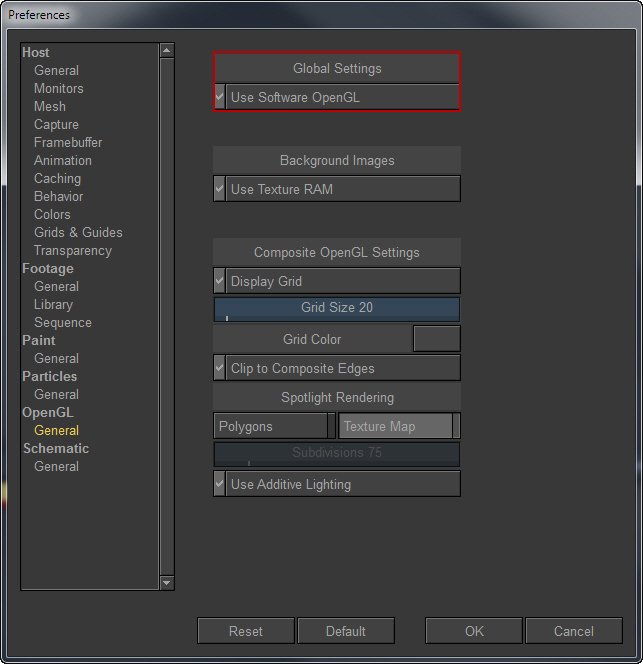Select the Particles category heading
This screenshot has height=664, width=643.
(x=50, y=376)
